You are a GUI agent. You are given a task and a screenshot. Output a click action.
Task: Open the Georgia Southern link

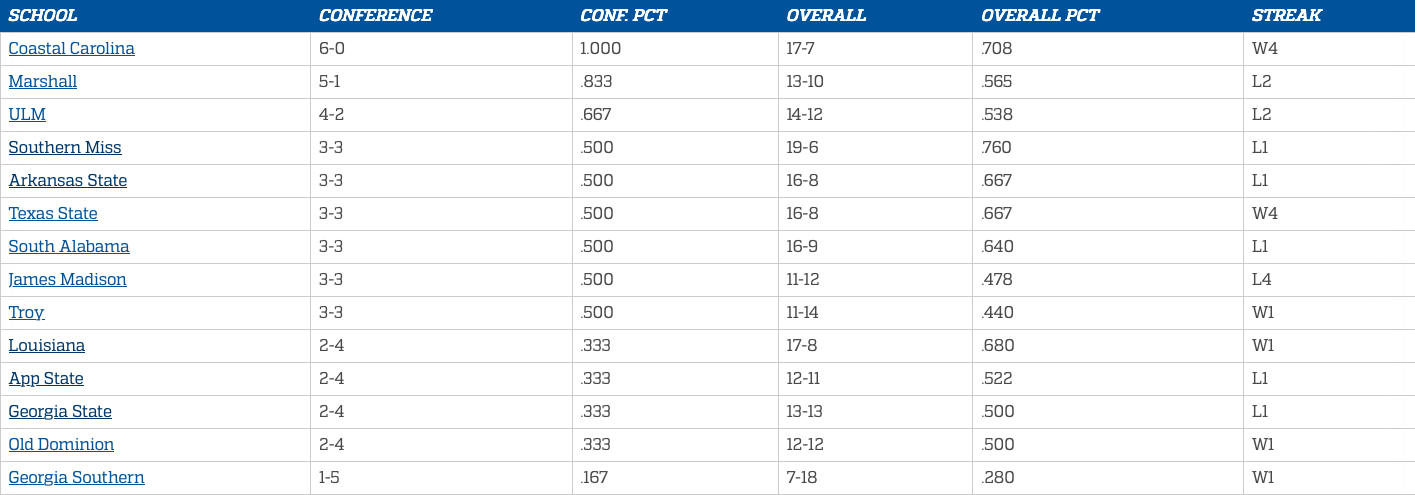76,477
